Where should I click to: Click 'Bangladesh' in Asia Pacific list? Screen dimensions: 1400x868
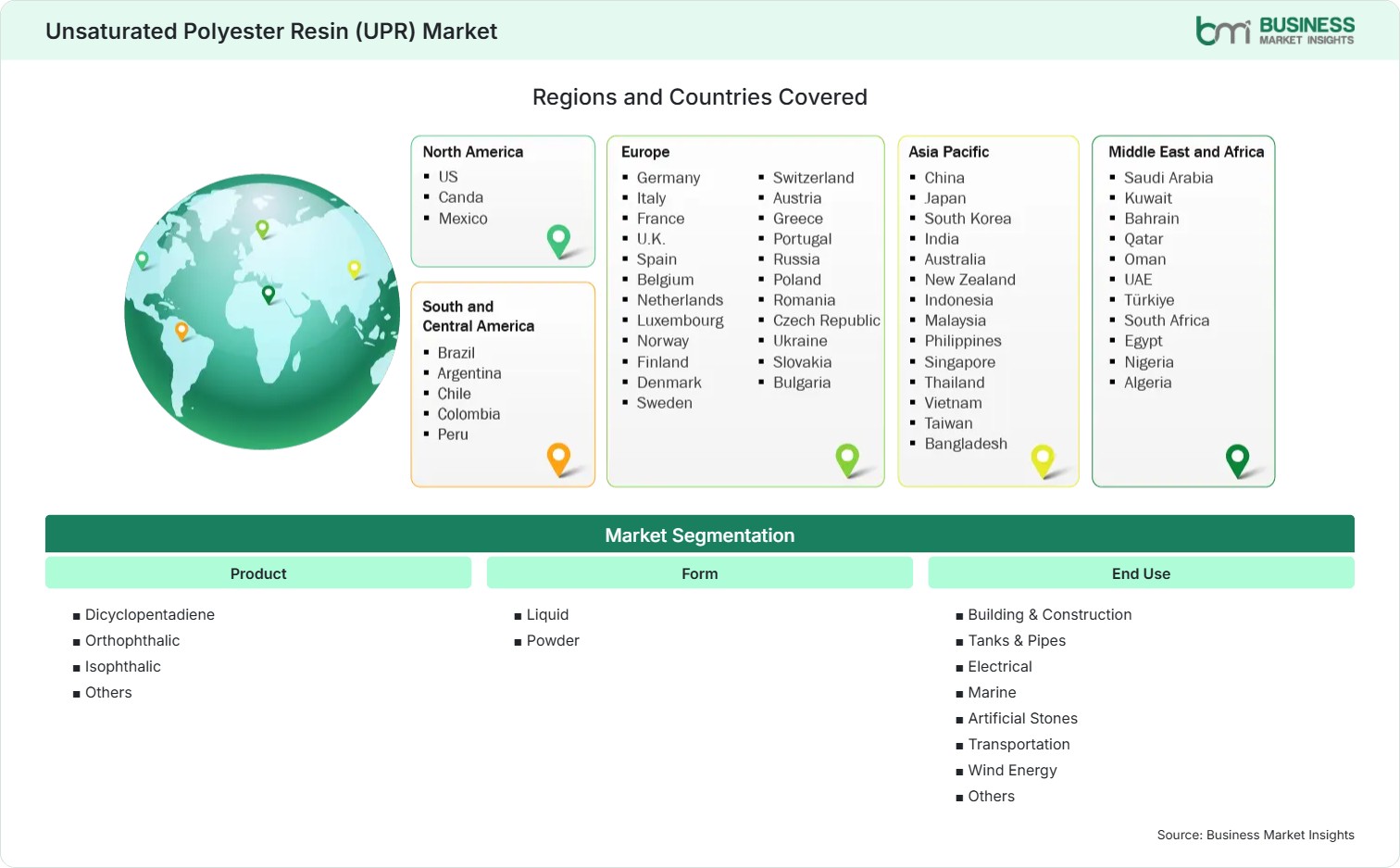(966, 444)
